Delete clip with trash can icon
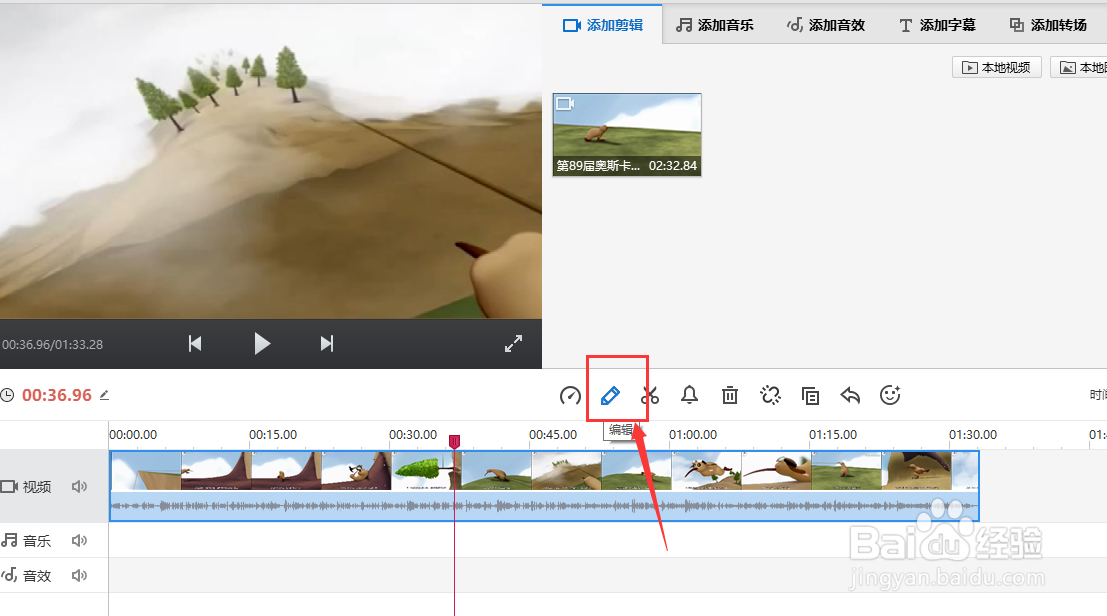The height and width of the screenshot is (616, 1107). click(x=730, y=396)
